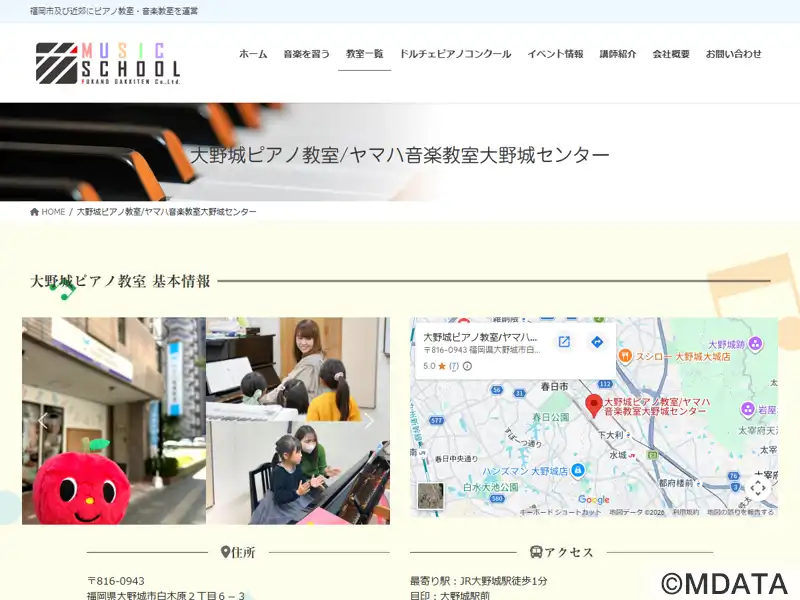The height and width of the screenshot is (600, 800).
Task: Click the classroom lesson photo
Action: coord(298,368)
